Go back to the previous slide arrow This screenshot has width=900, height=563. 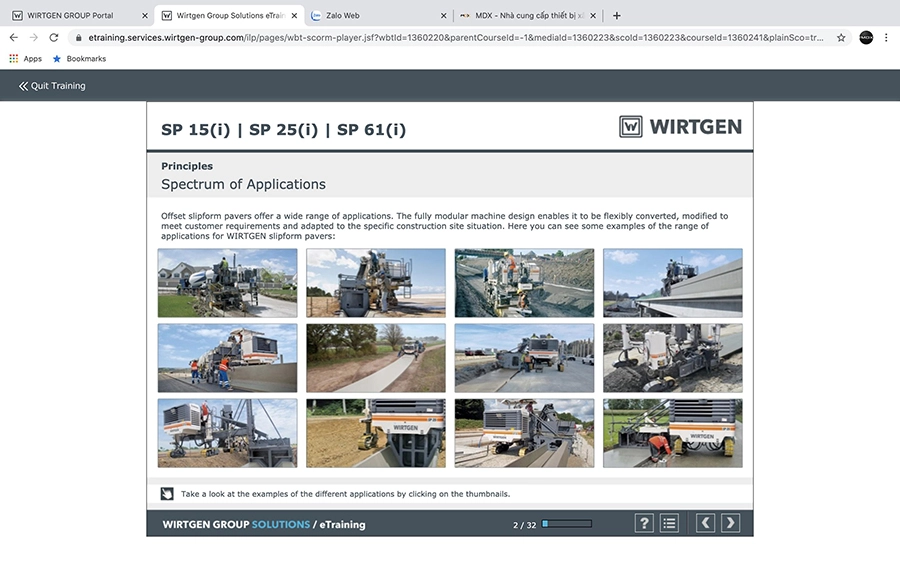(705, 523)
